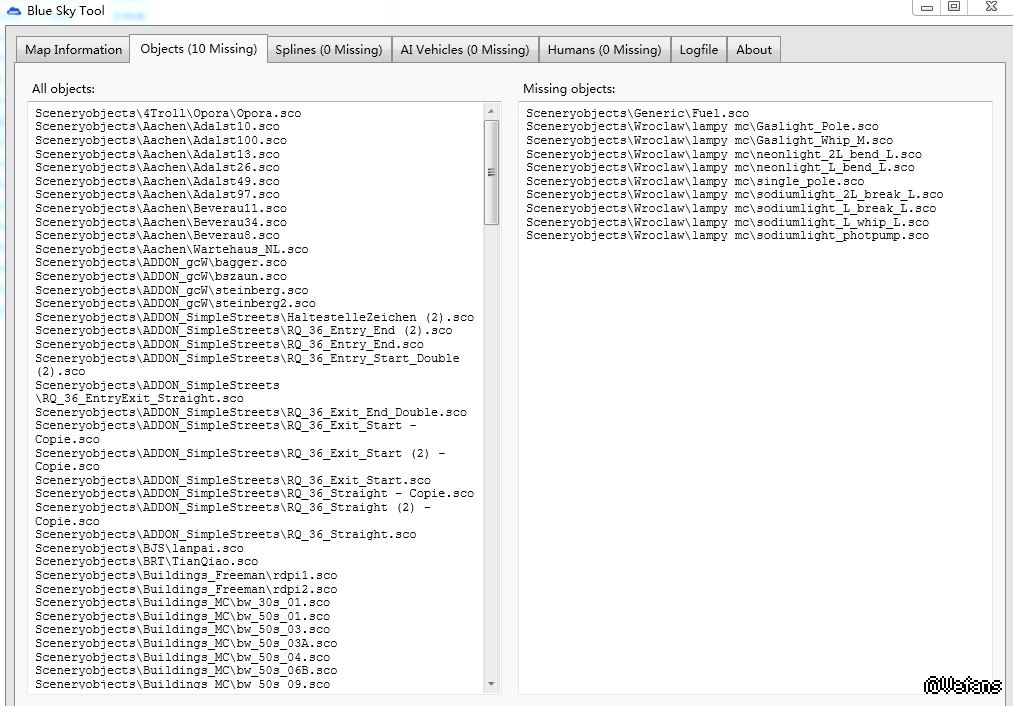The width and height of the screenshot is (1013, 706).
Task: Select missing sodiumlight_photpump.sco entry
Action: [727, 236]
